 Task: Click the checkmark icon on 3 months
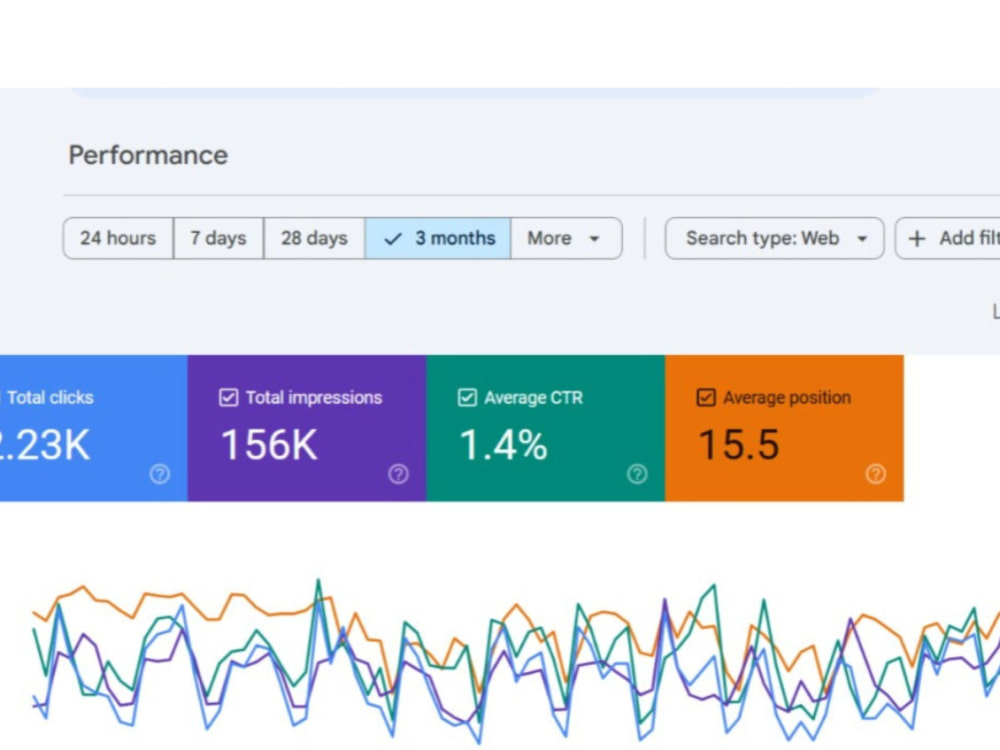pyautogui.click(x=393, y=239)
